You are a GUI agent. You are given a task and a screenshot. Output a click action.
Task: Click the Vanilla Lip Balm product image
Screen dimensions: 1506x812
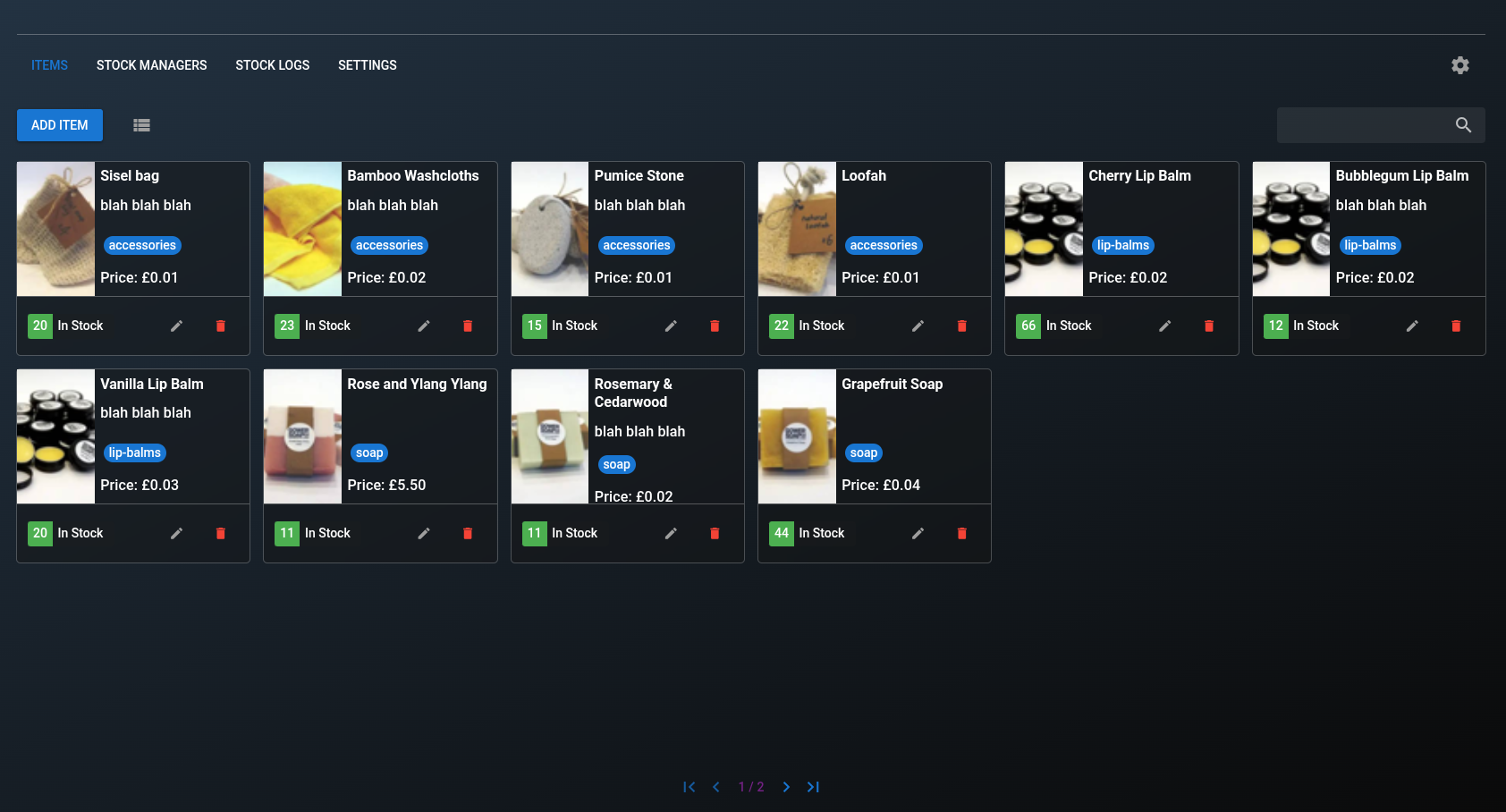click(x=55, y=436)
